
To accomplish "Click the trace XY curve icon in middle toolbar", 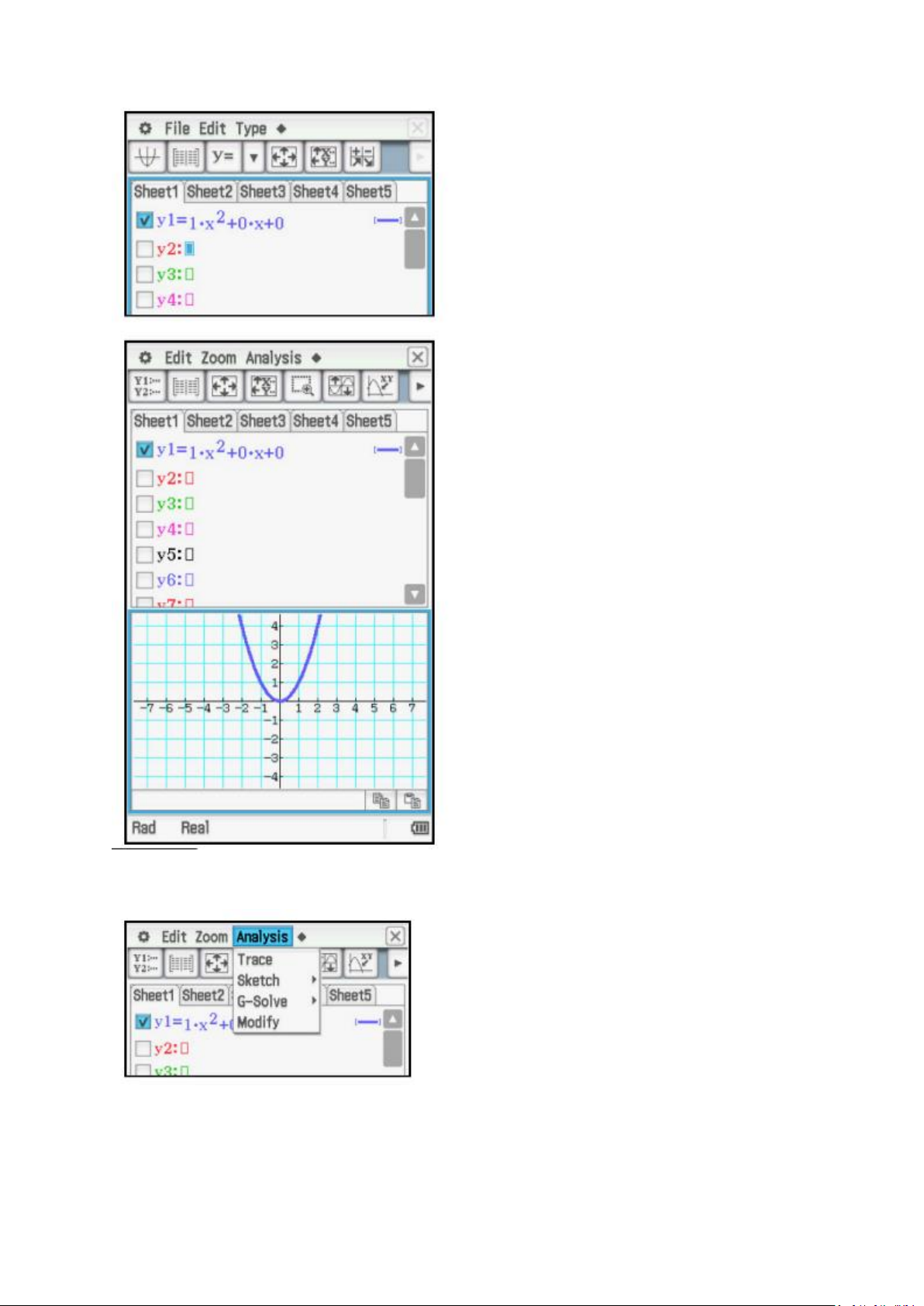I will pos(381,386).
